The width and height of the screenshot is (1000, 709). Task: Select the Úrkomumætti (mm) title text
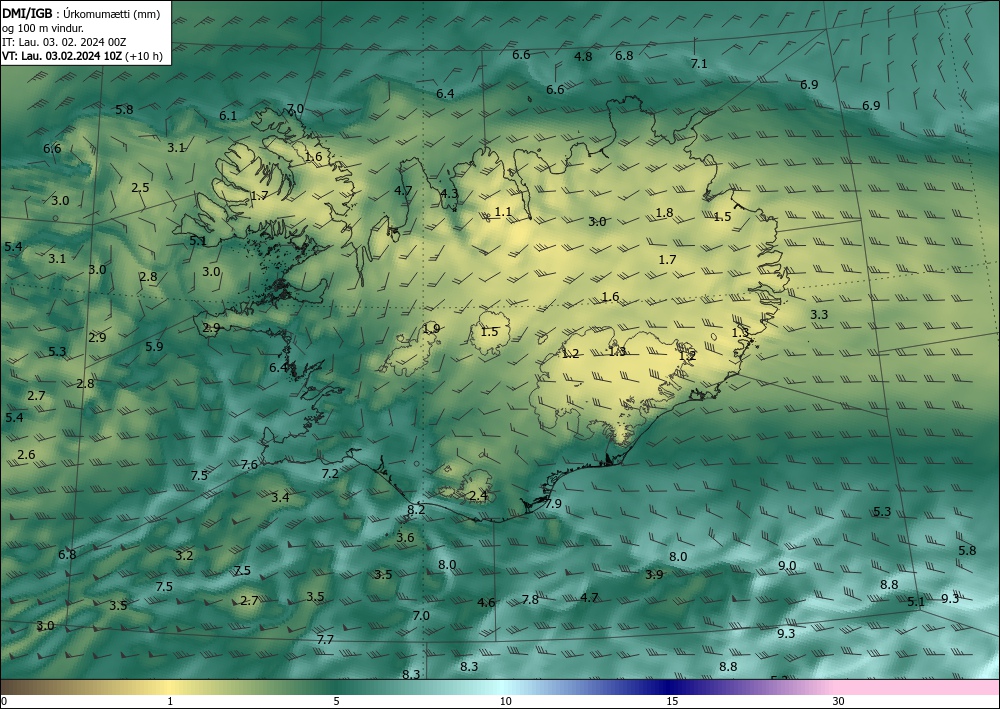[111, 14]
